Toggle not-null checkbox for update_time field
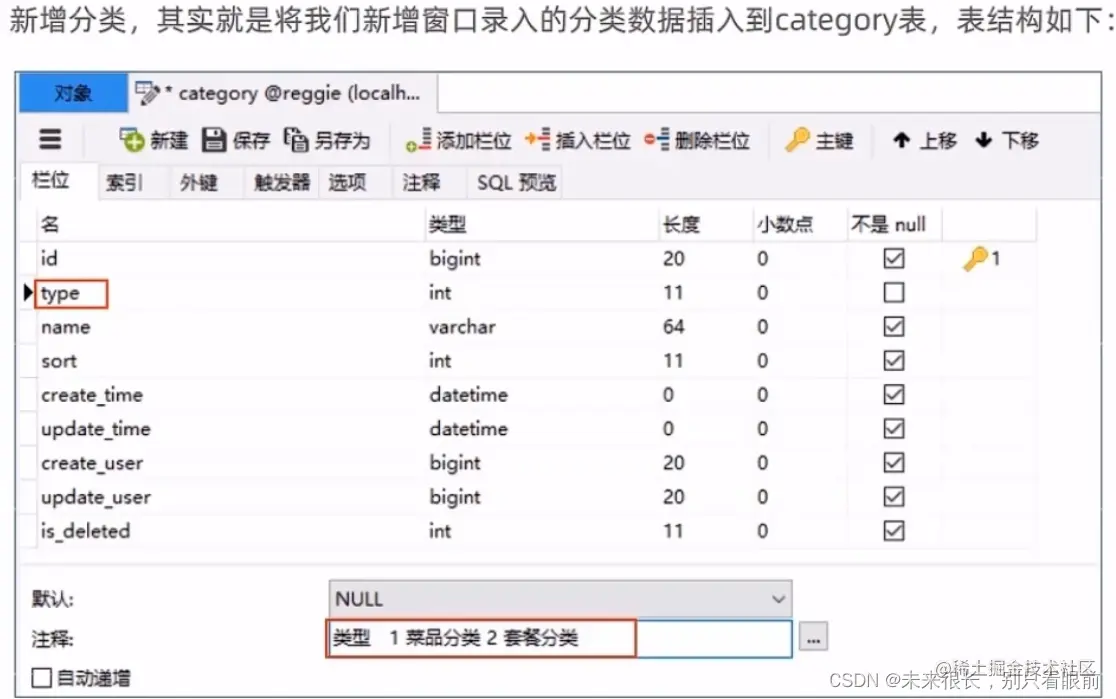Screen dimensions: 1116x699 point(894,429)
